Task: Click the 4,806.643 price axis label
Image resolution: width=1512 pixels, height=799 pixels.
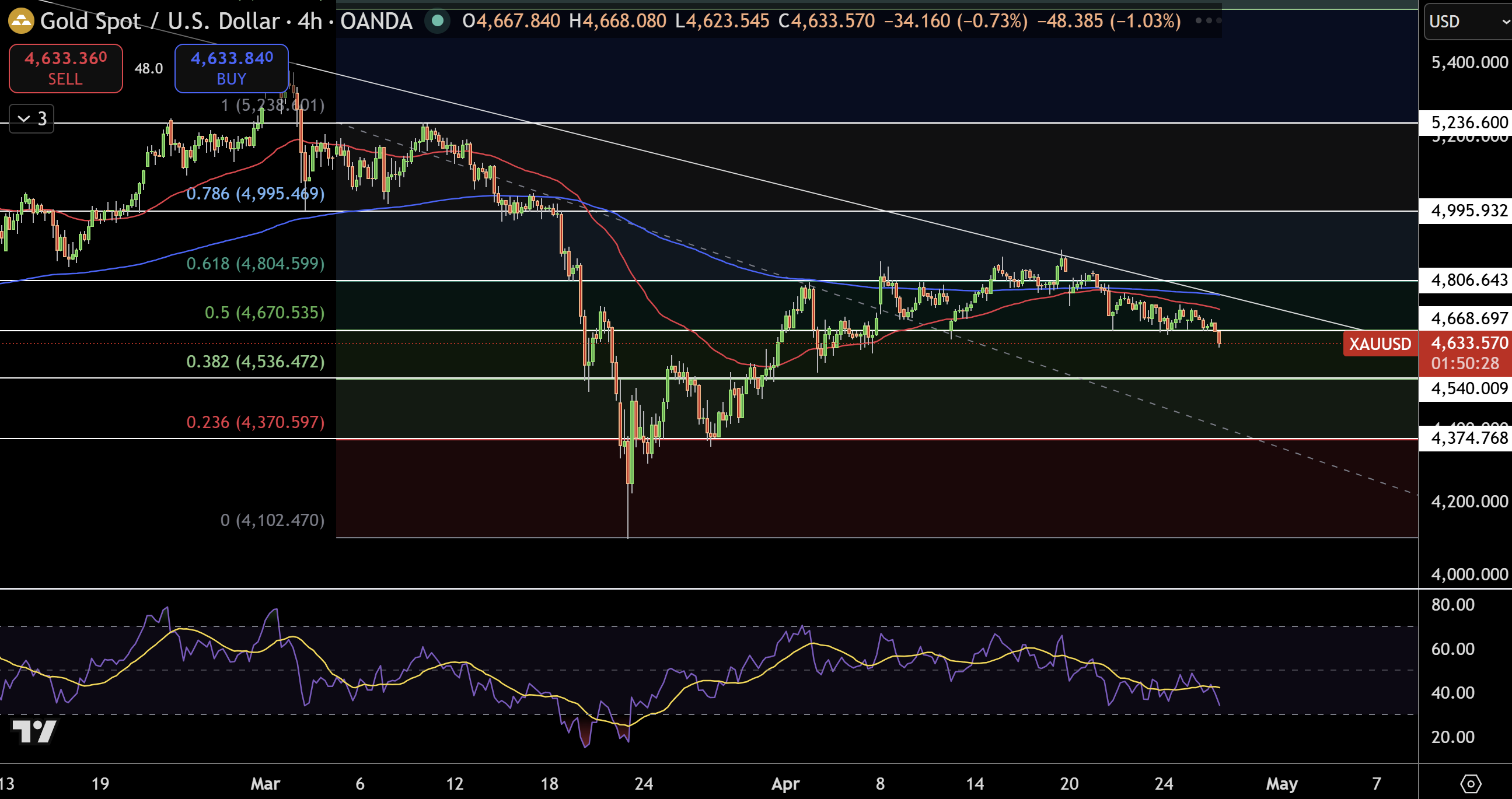Action: click(x=1466, y=280)
